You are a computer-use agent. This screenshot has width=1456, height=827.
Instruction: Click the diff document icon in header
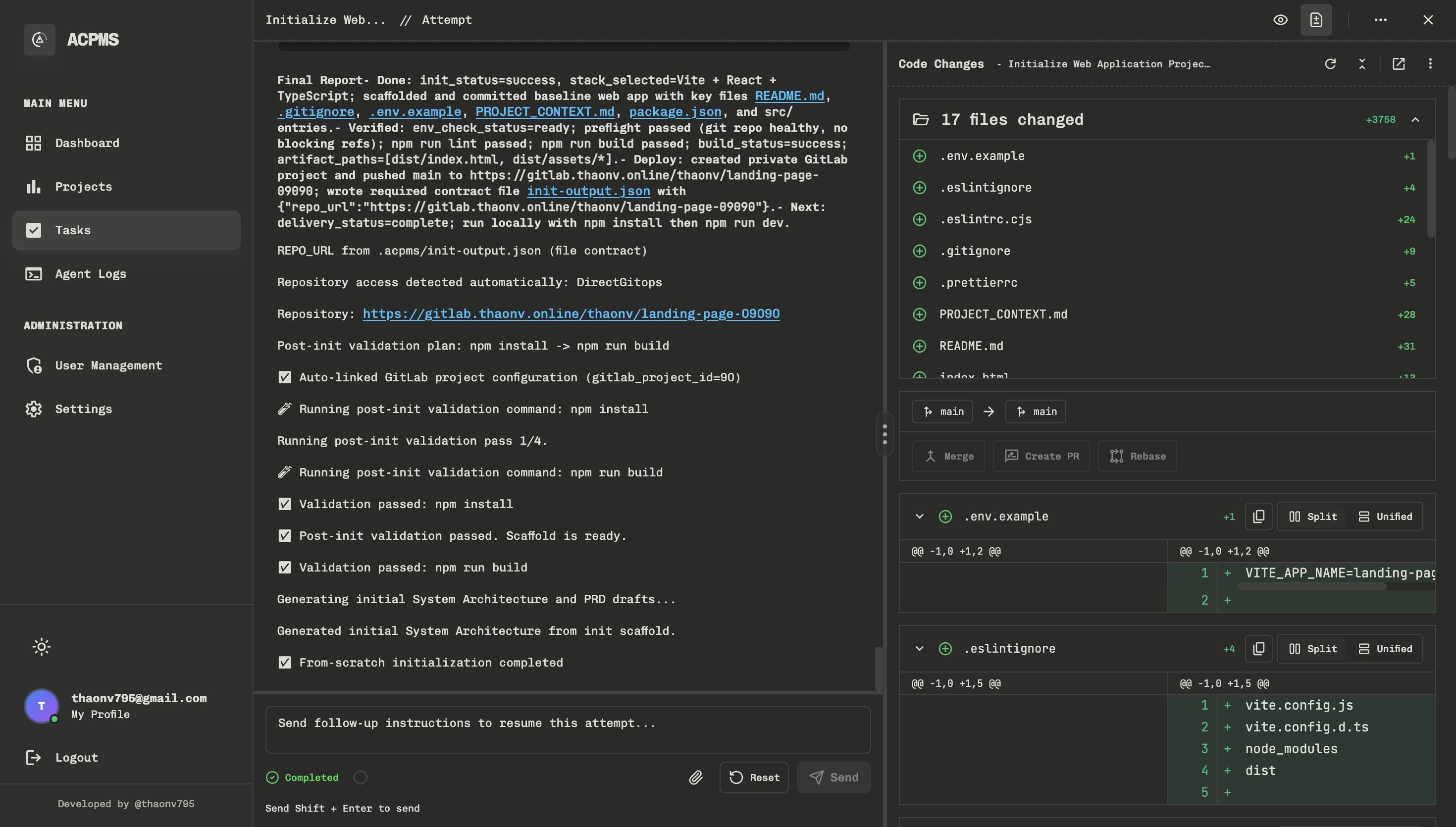1316,20
